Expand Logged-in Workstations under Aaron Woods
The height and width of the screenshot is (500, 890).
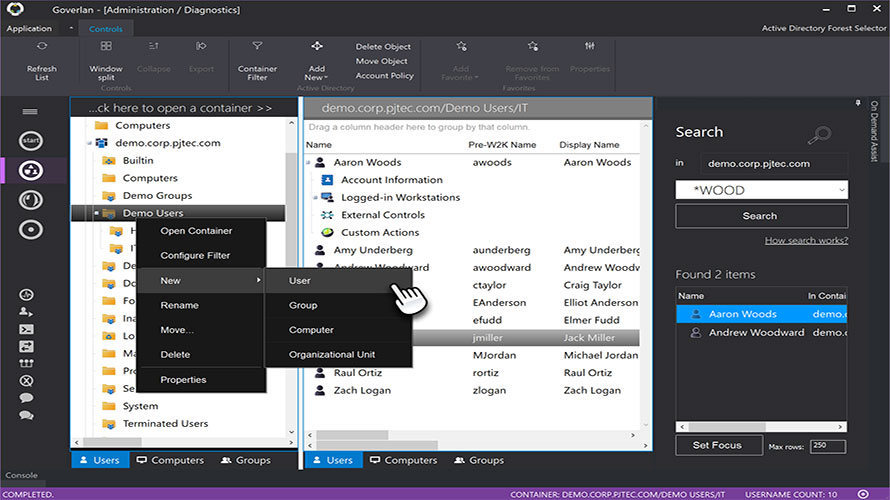(x=314, y=198)
